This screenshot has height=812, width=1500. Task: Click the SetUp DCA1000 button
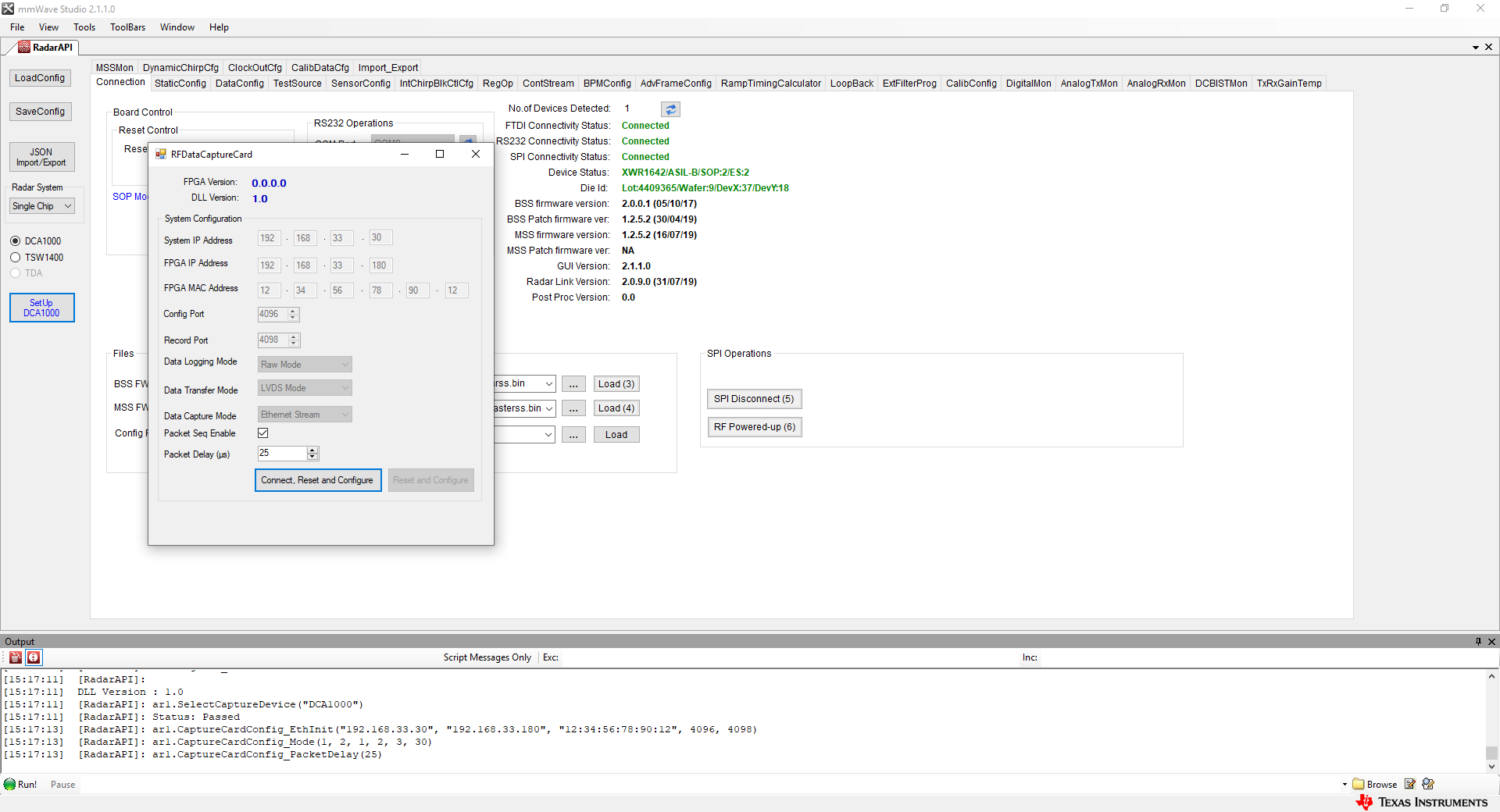pos(41,308)
